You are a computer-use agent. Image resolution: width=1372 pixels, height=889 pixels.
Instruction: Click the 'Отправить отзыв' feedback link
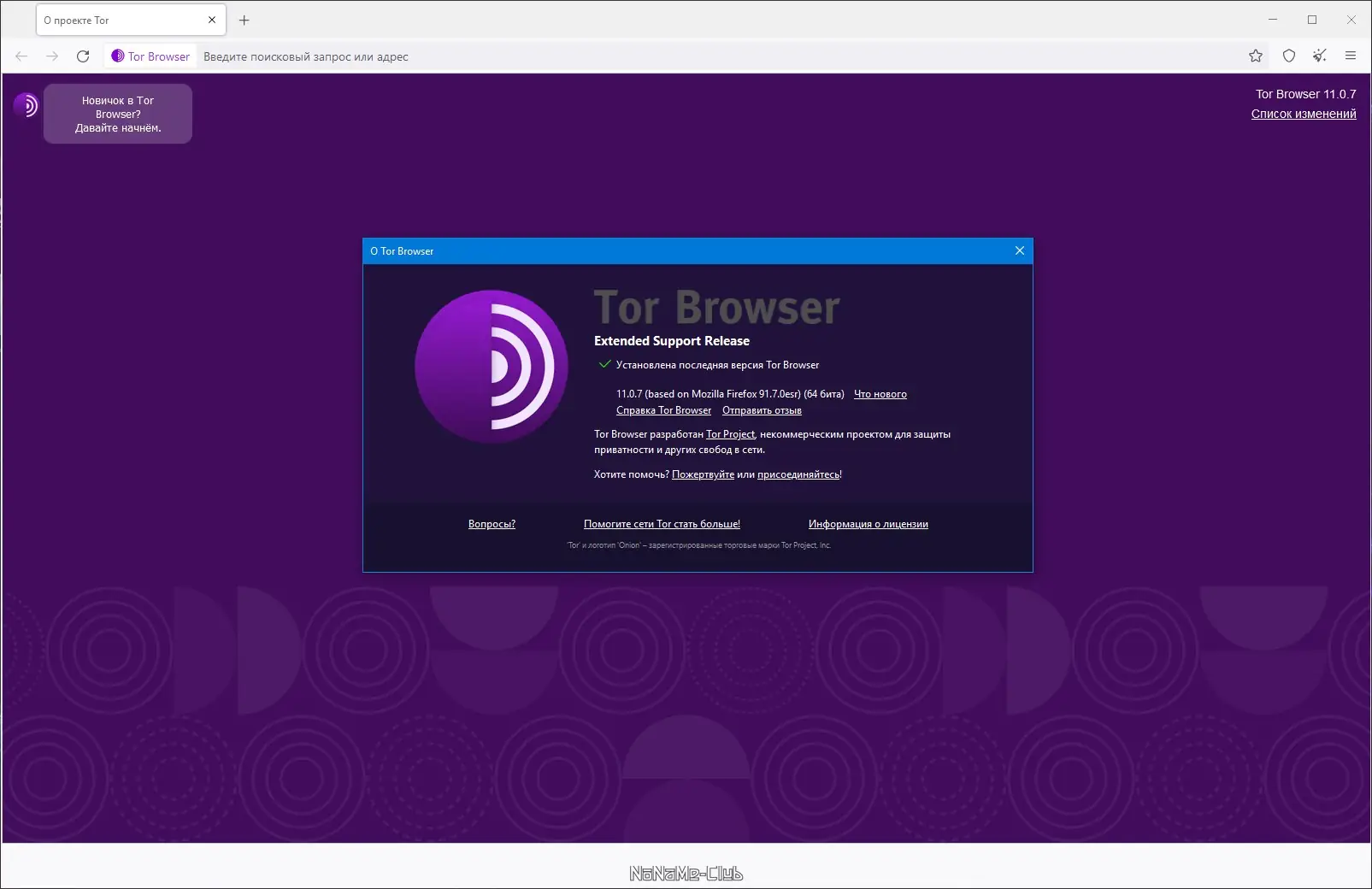click(762, 410)
